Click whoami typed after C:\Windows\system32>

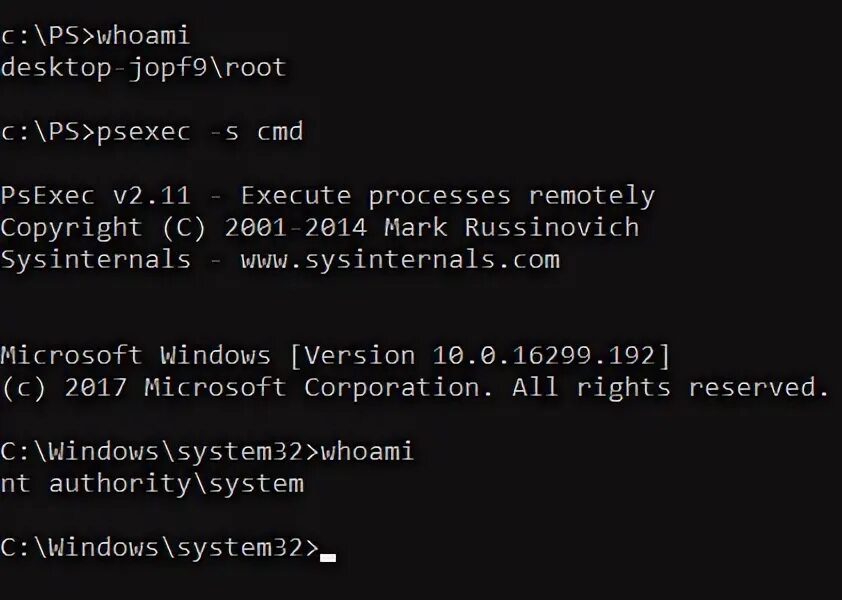pos(367,452)
